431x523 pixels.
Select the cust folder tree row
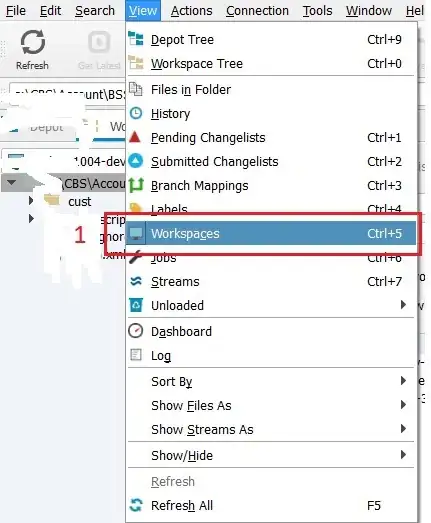[63, 201]
